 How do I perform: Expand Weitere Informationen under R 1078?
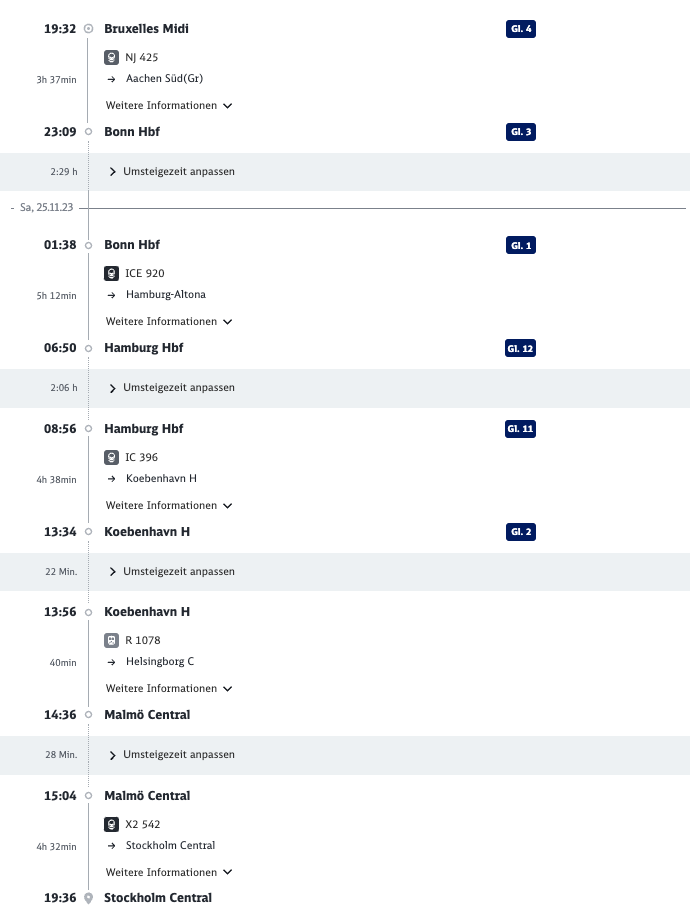tap(169, 689)
